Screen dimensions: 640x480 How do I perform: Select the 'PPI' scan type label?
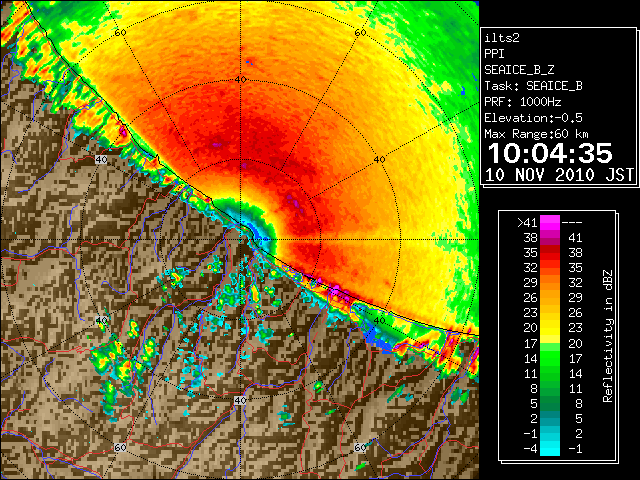click(x=494, y=54)
